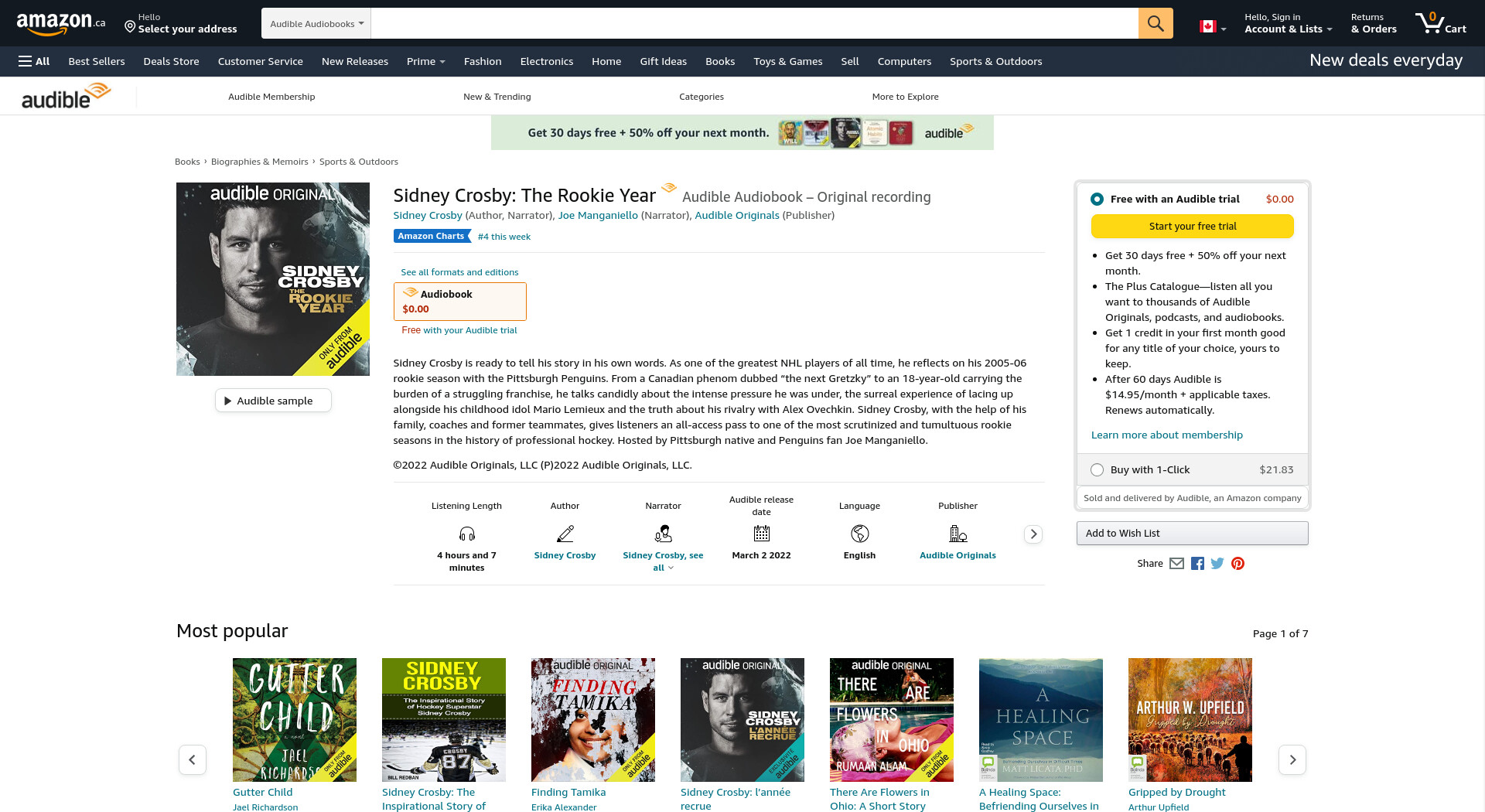Click #4 this week chart link
The image size is (1485, 812).
[x=504, y=237]
